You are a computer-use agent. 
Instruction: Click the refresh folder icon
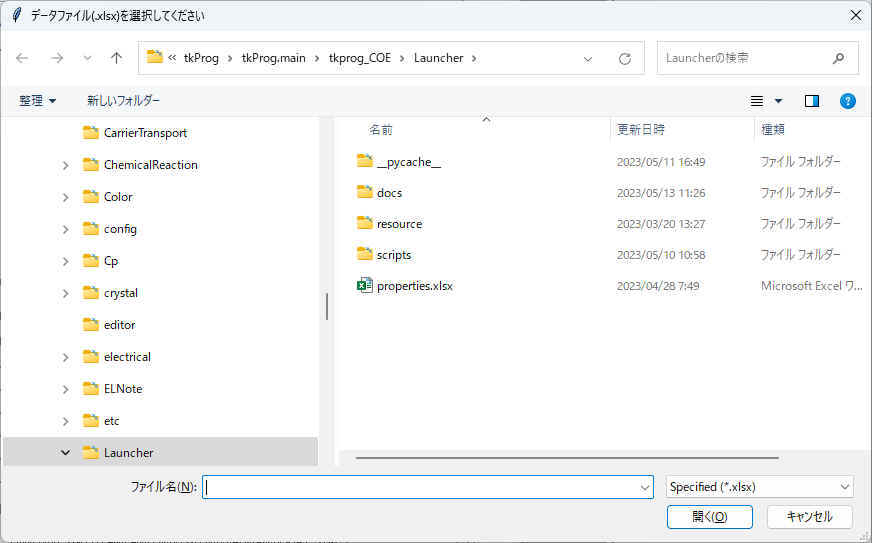625,58
